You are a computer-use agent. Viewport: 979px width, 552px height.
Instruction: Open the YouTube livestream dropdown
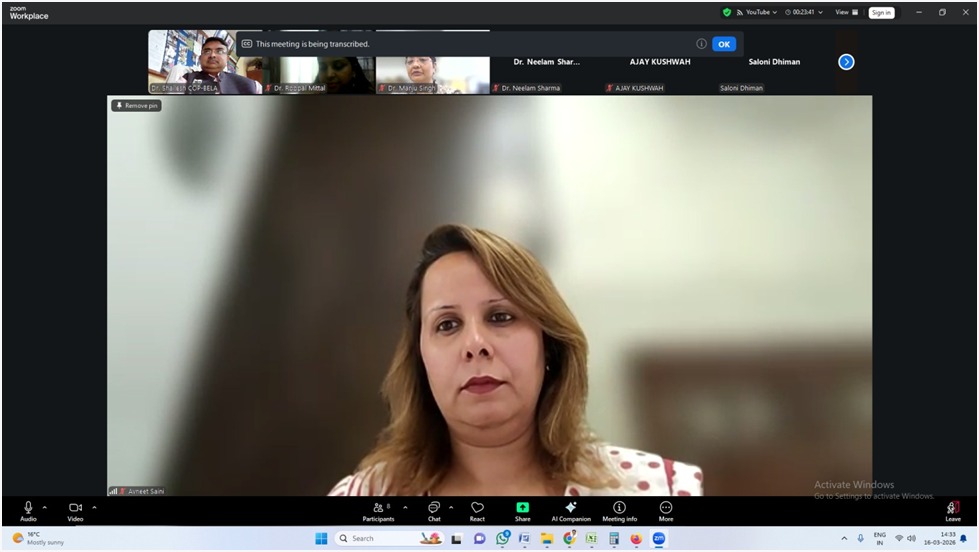(757, 12)
